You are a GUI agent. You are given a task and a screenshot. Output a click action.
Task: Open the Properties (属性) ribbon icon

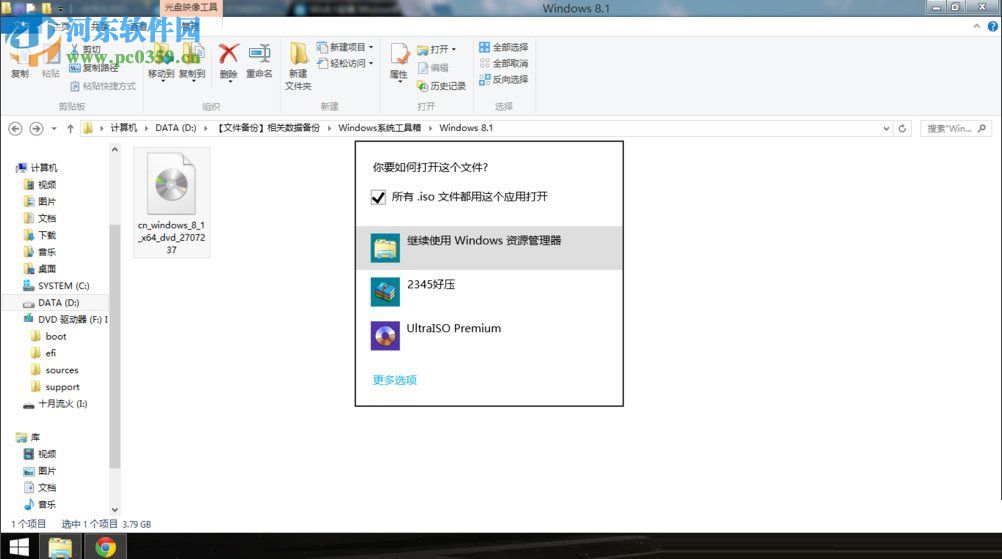pyautogui.click(x=399, y=55)
